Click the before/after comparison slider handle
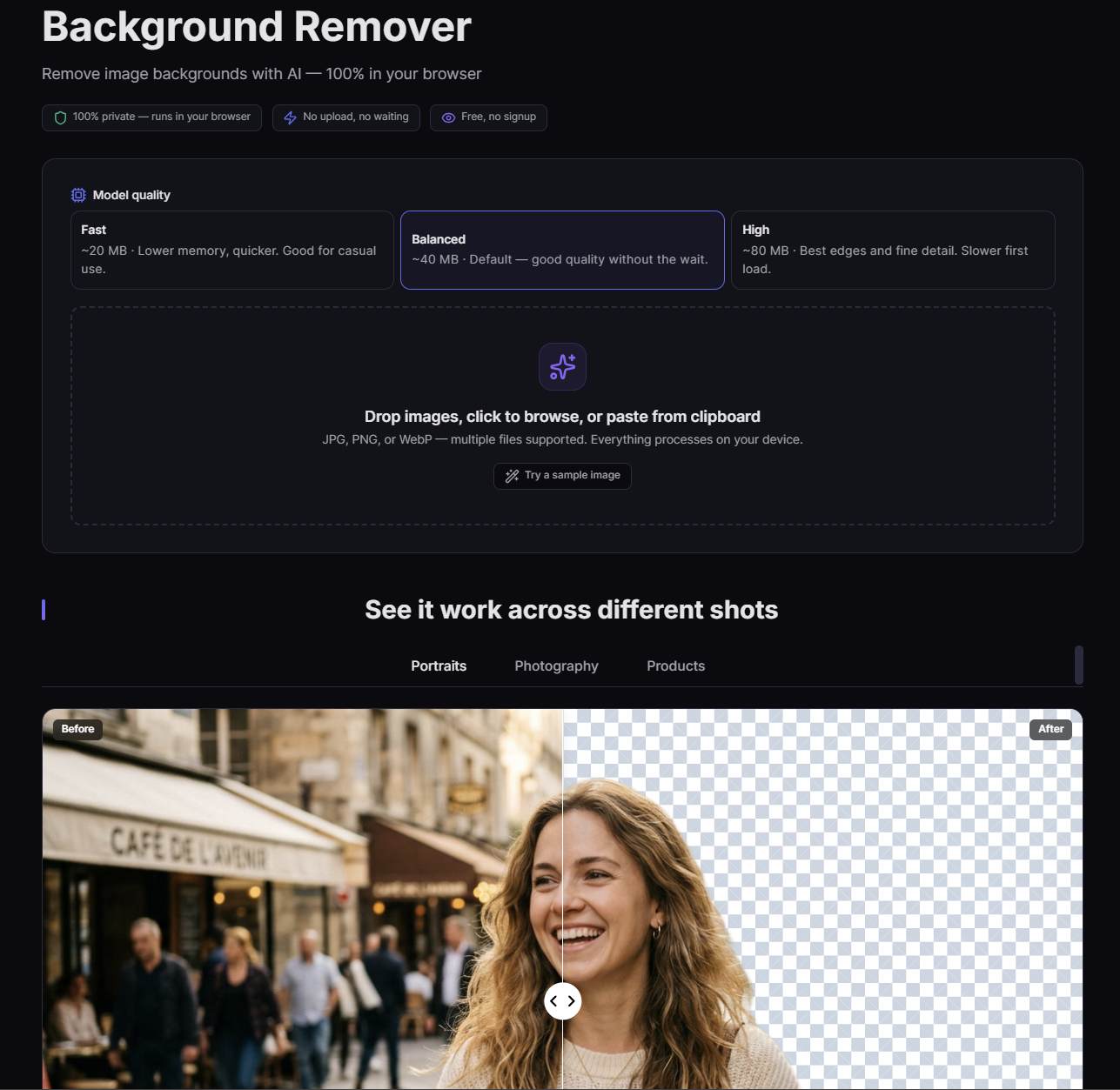1120x1090 pixels. pyautogui.click(x=562, y=1001)
